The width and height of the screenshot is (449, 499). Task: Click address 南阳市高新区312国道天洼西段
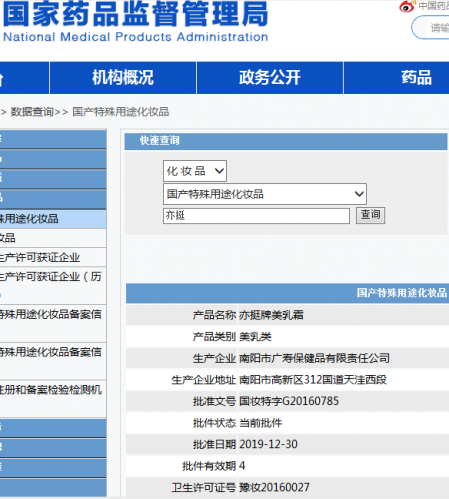[313, 380]
